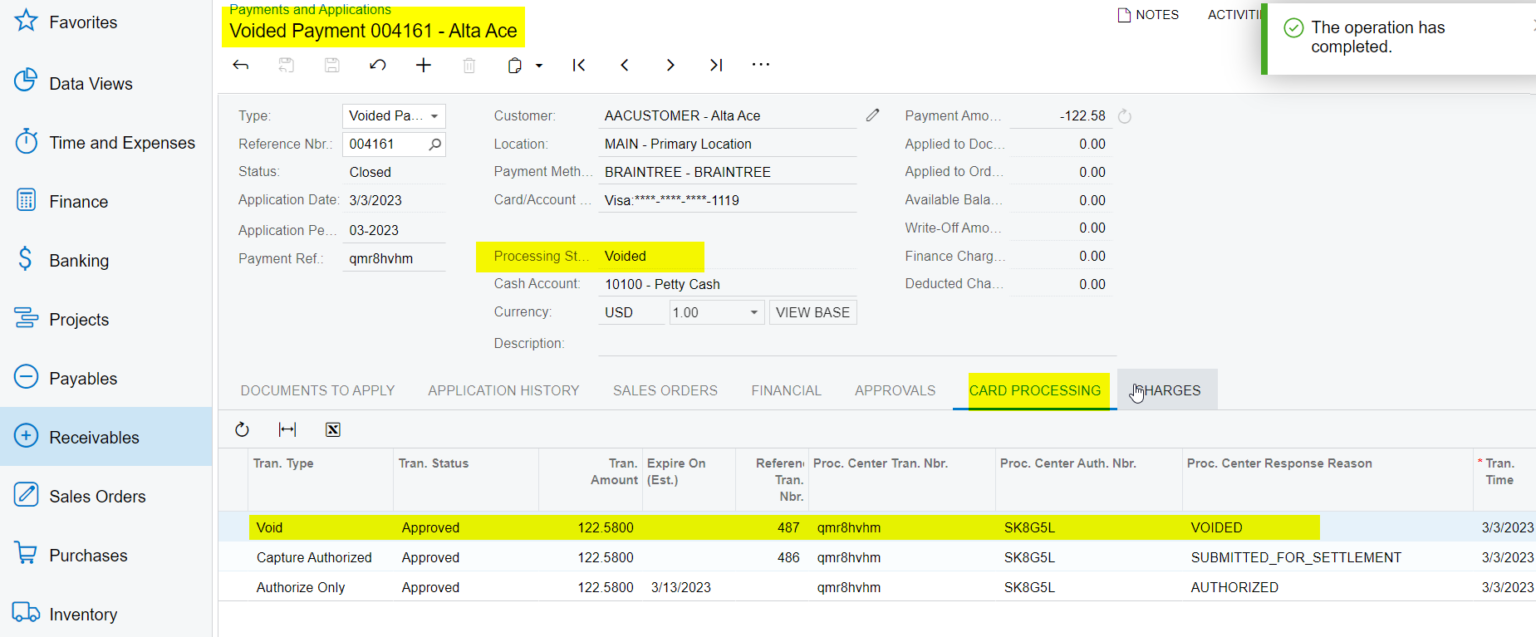Export grid to Excel icon

click(333, 429)
